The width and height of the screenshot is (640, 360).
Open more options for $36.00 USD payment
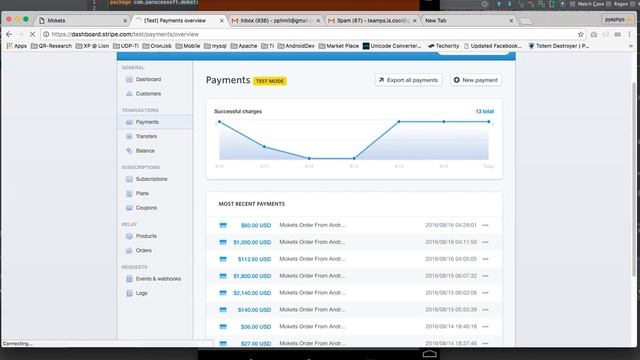485,327
